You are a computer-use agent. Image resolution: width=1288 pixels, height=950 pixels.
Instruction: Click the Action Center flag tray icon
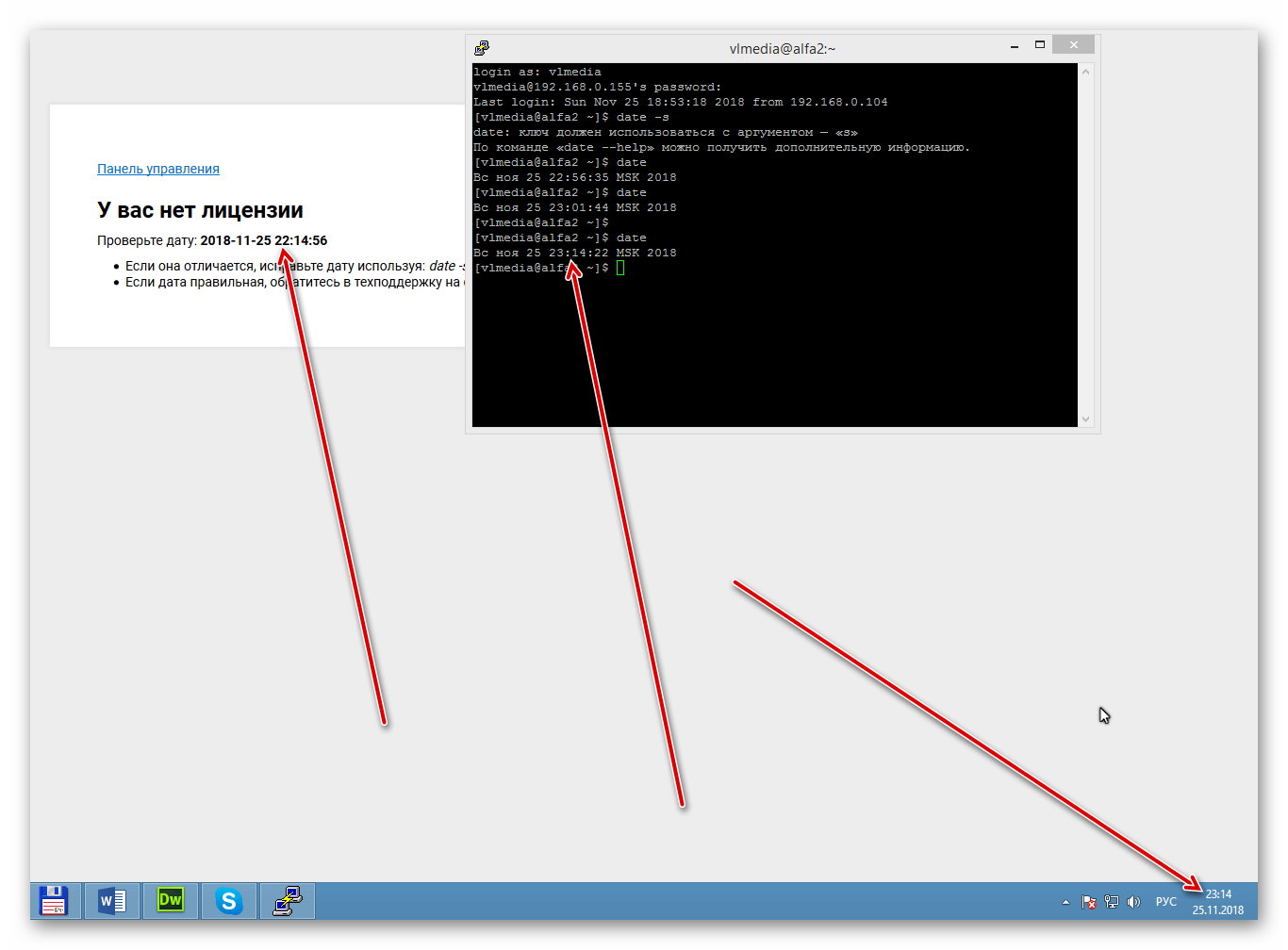(x=1088, y=902)
